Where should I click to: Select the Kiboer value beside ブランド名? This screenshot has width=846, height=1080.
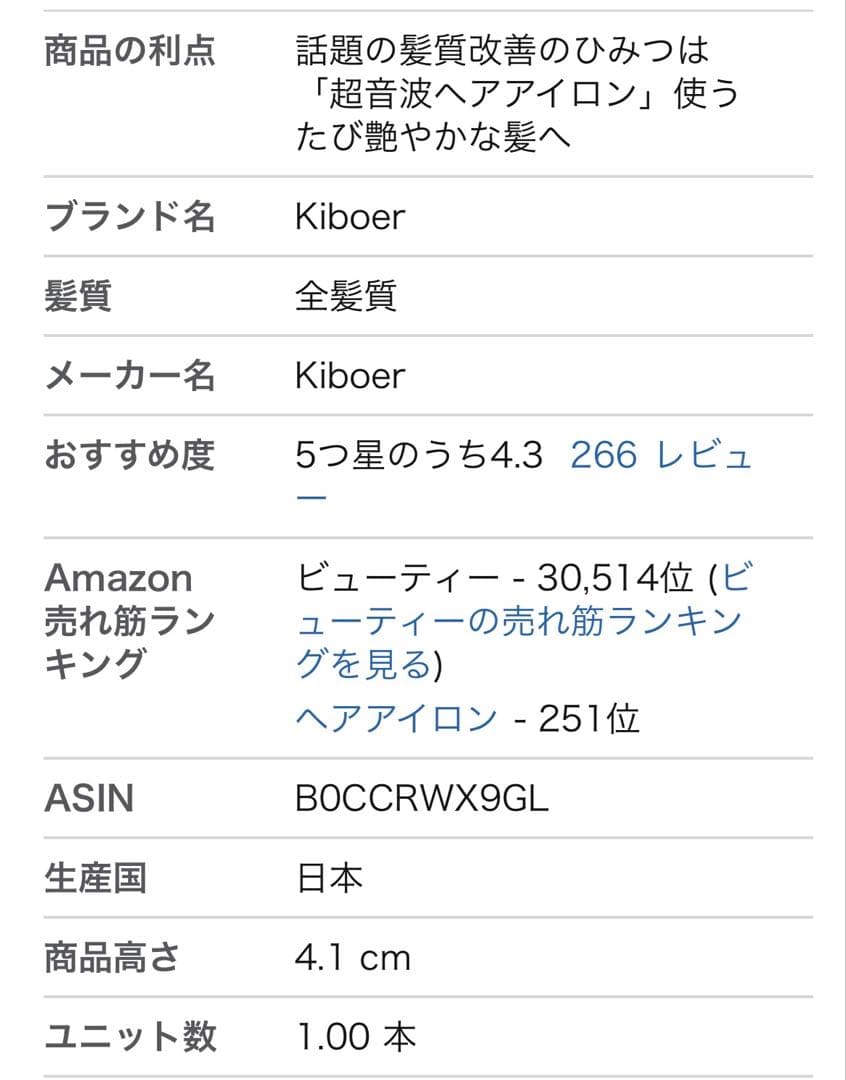350,216
